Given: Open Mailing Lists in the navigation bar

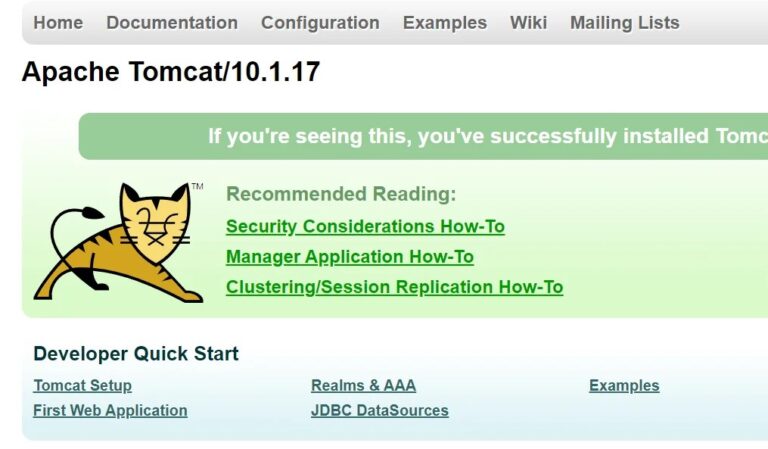Looking at the screenshot, I should pos(625,23).
